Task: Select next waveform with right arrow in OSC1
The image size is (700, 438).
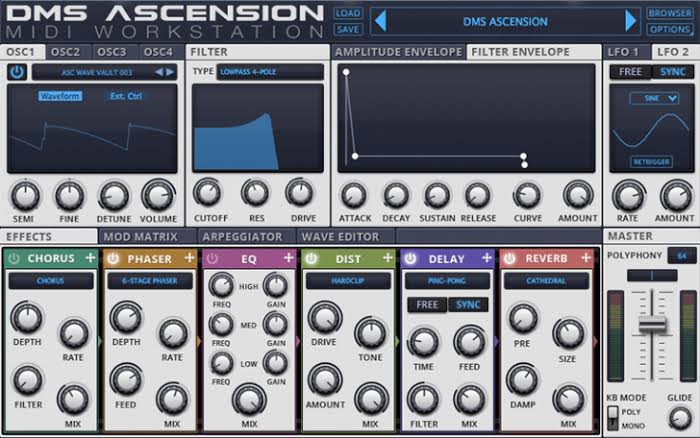Action: (170, 72)
